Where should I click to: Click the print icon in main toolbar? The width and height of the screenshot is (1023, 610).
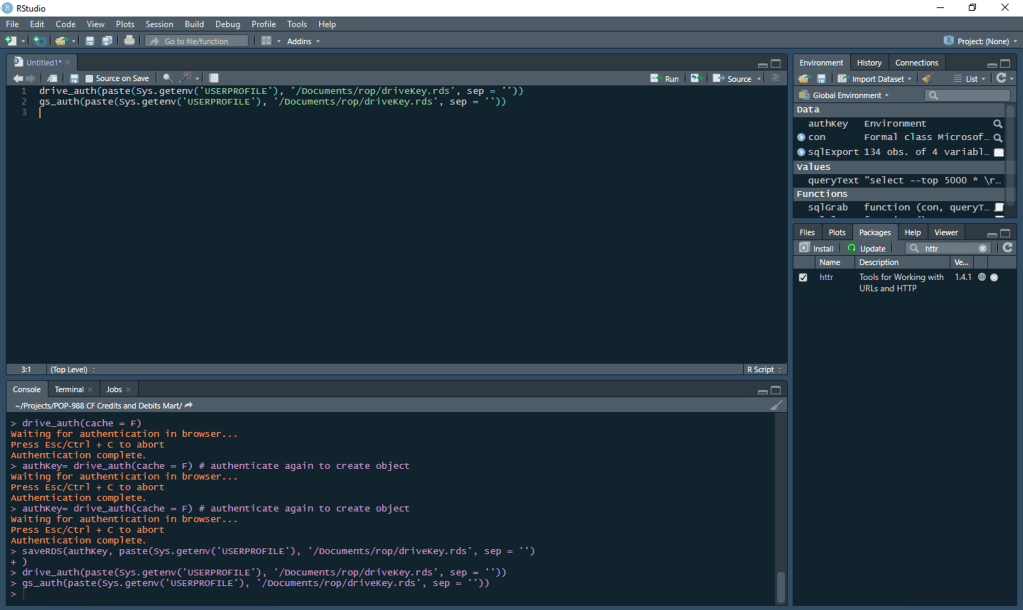coord(129,41)
